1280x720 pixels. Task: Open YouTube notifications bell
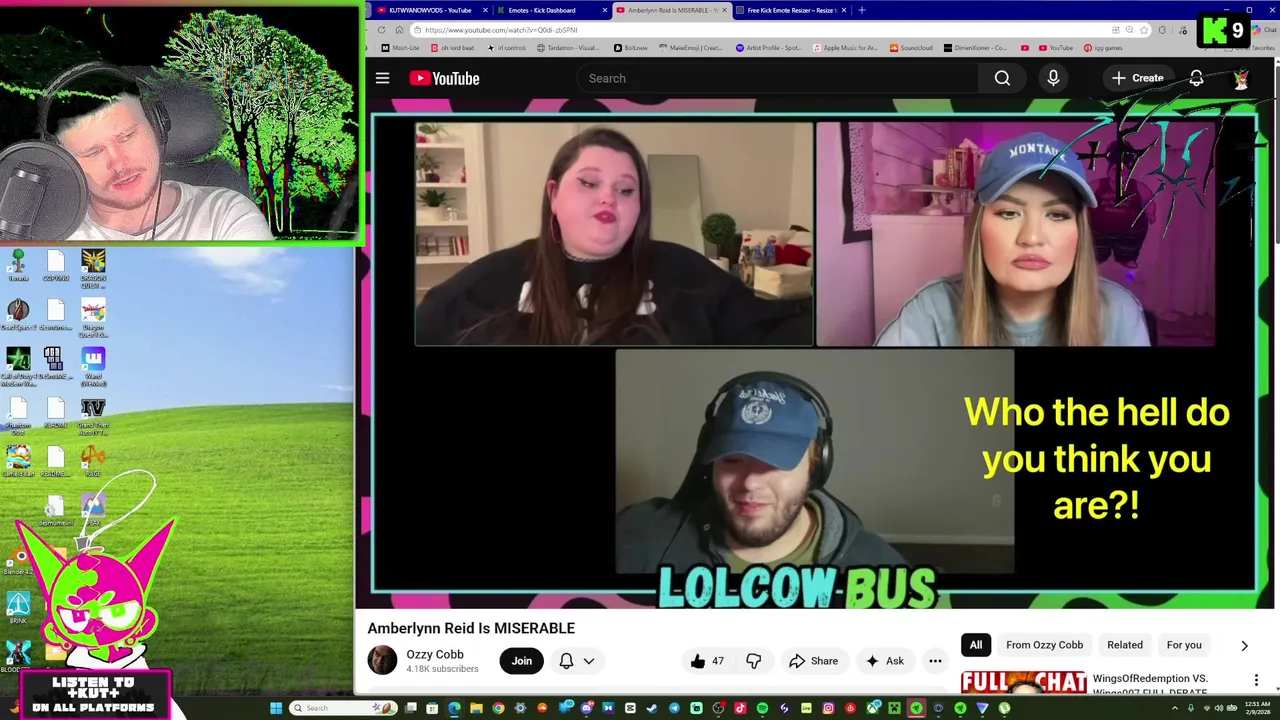[x=1196, y=78]
